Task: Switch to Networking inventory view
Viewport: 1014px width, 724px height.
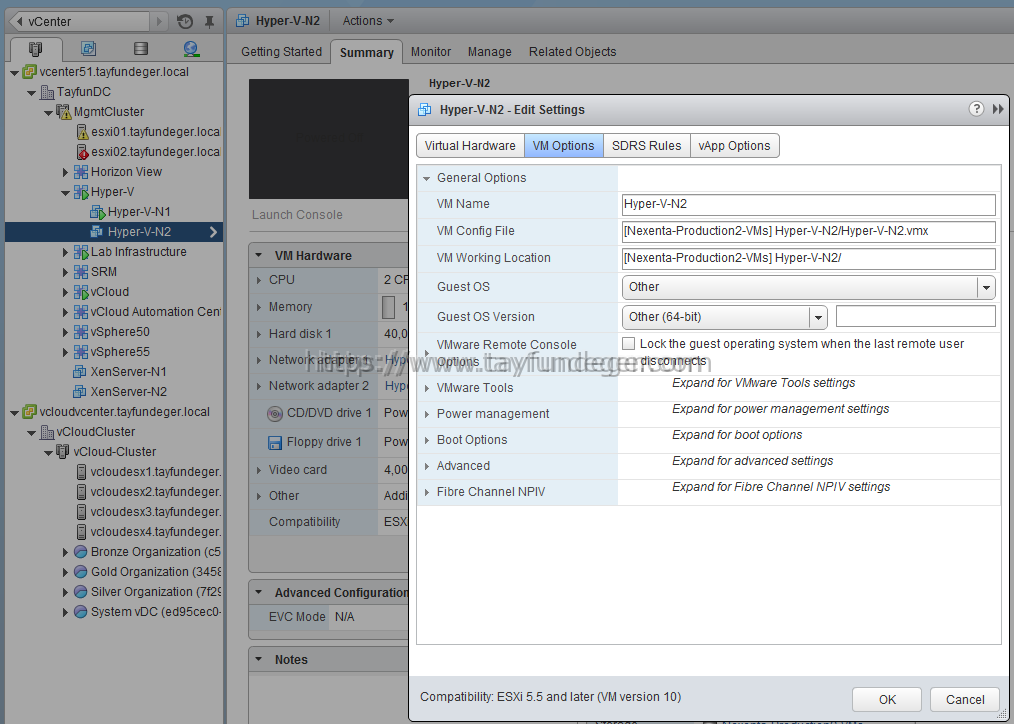Action: [191, 48]
